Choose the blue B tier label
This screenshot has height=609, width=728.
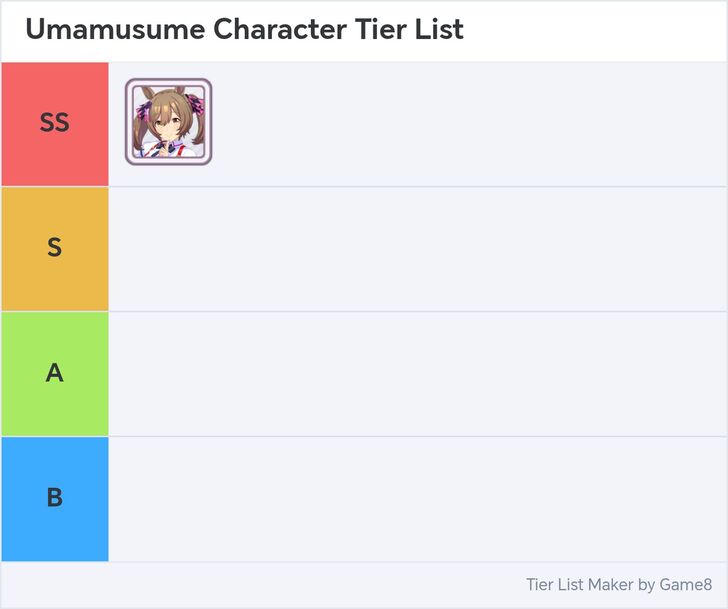click(x=55, y=498)
